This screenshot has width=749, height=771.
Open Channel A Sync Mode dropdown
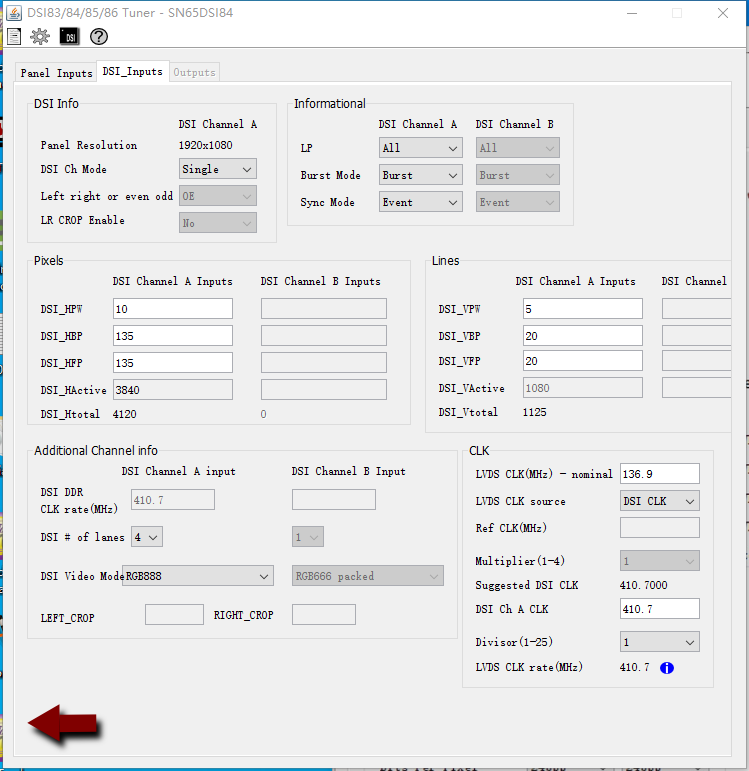click(420, 202)
